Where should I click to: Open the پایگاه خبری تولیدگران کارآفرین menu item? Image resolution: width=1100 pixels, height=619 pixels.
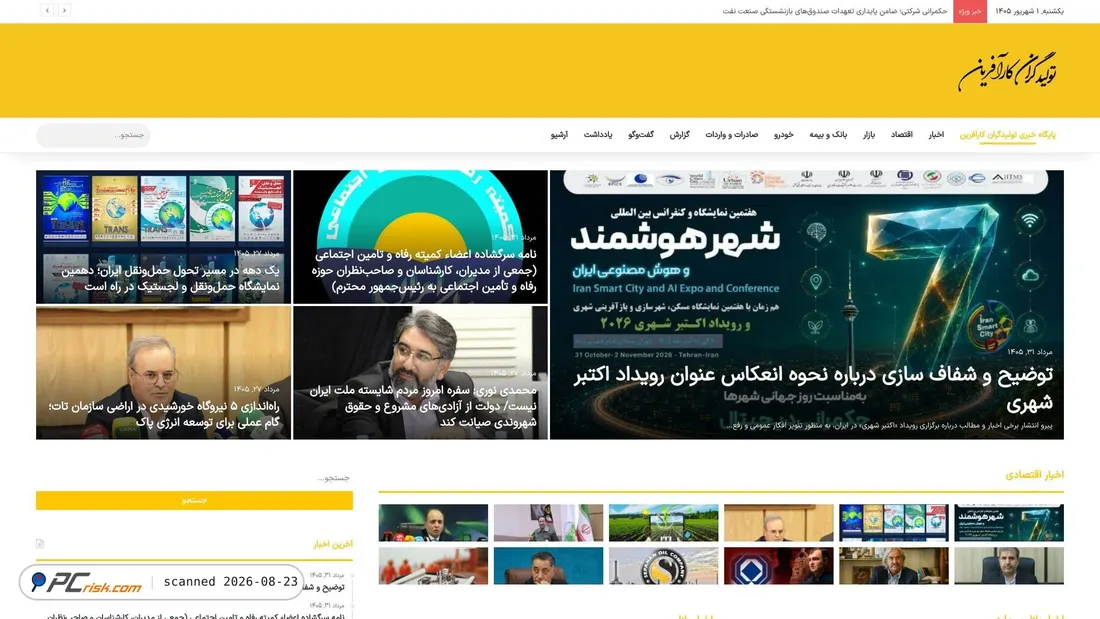[1007, 135]
